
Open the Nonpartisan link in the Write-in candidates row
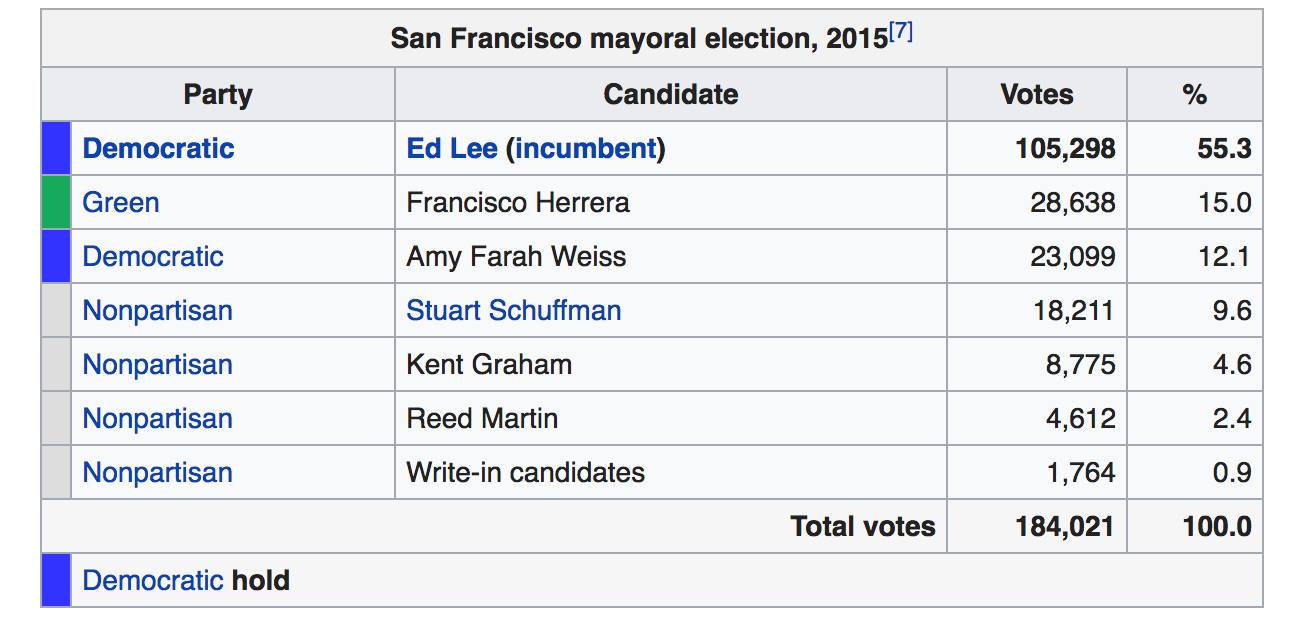157,473
